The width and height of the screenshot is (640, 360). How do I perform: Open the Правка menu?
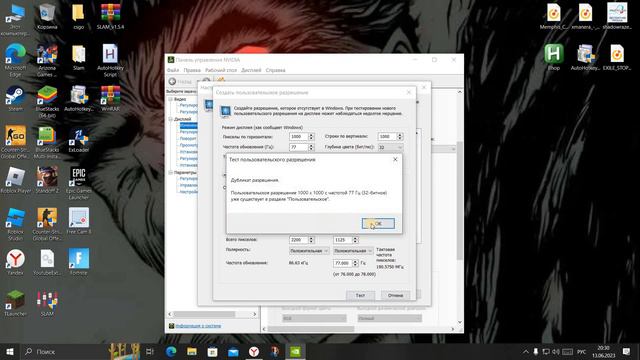(x=192, y=70)
